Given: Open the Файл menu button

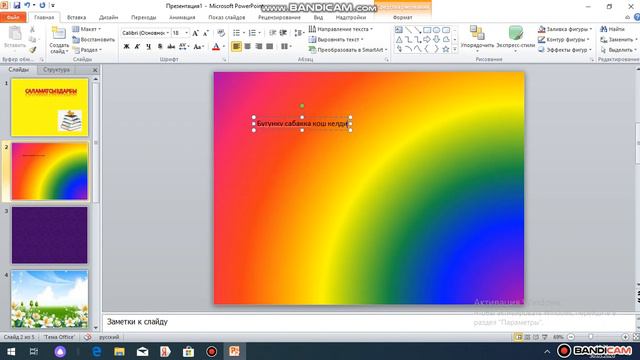Looking at the screenshot, I should click(13, 18).
